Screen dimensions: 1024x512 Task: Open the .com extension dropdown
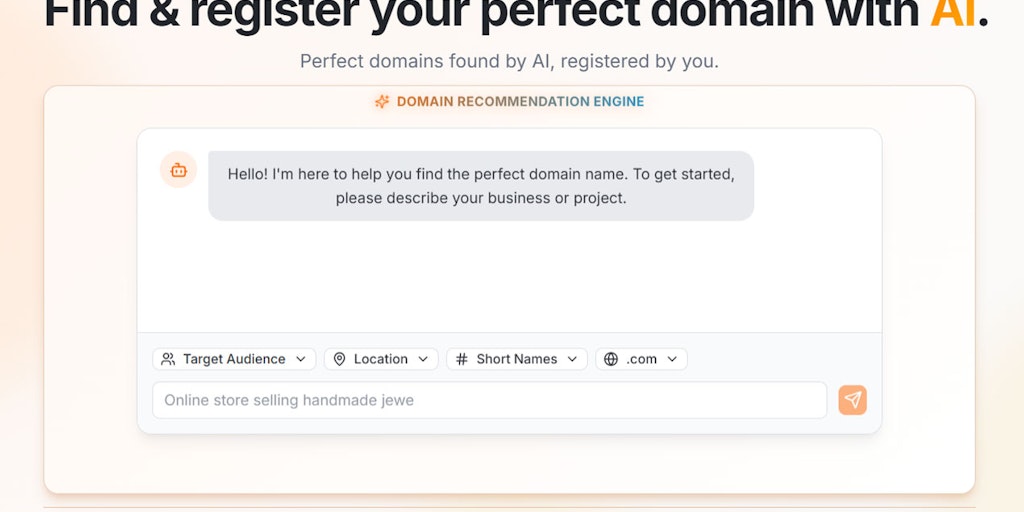[x=641, y=359]
